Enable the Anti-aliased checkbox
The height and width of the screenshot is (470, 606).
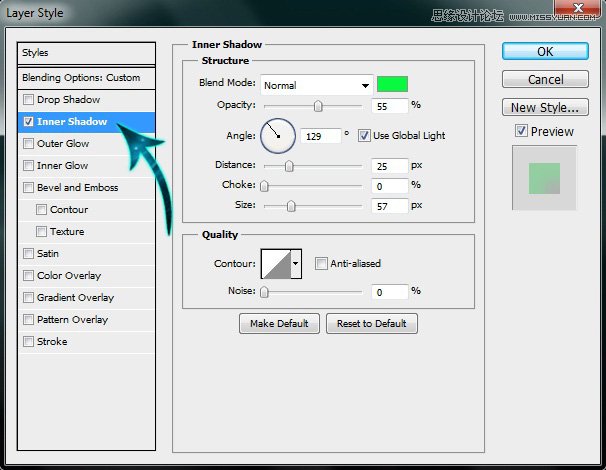click(321, 264)
